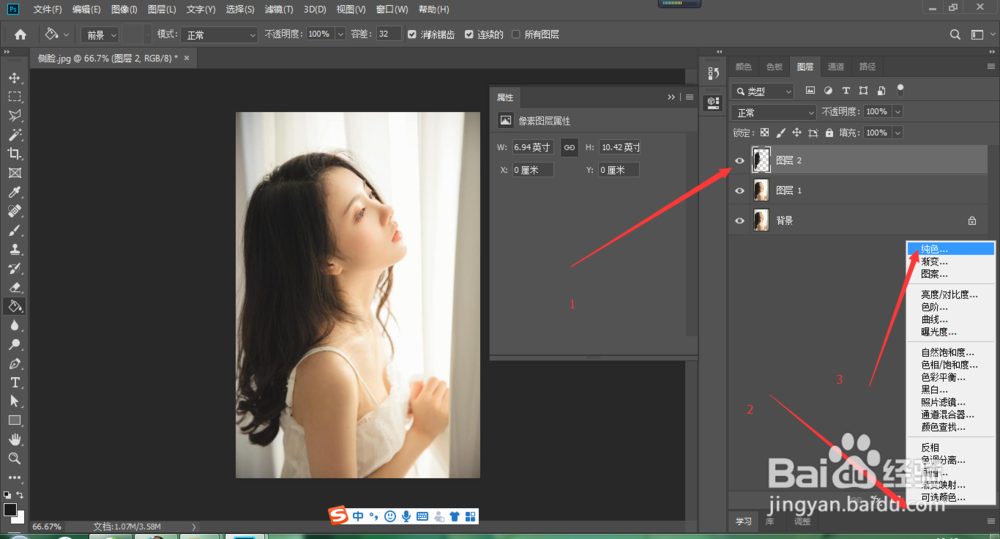The width and height of the screenshot is (1000, 539).
Task: Open the 文件(F) menu
Action: coord(48,10)
